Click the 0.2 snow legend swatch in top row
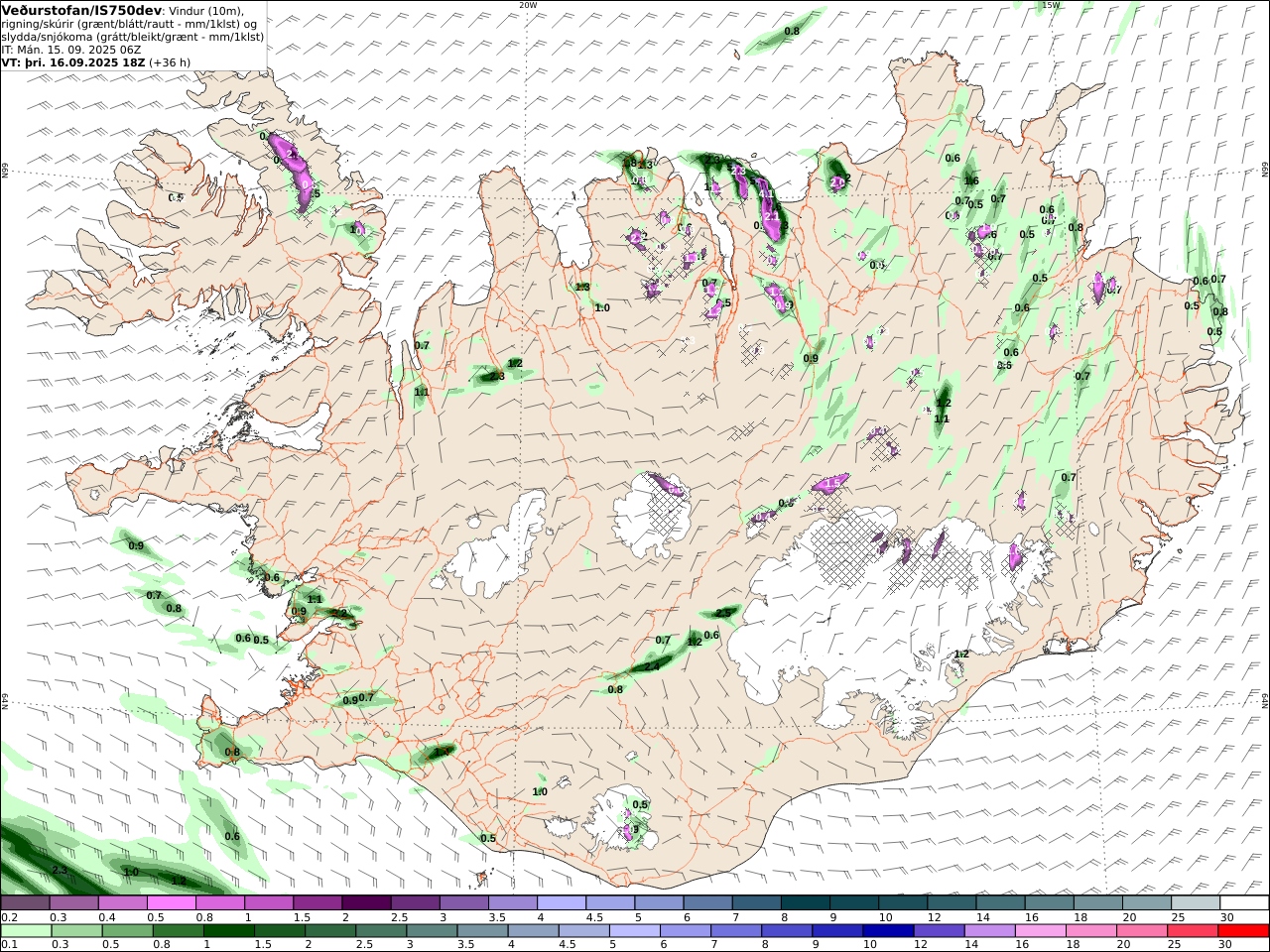Screen dimensions: 1270x952 [26, 903]
